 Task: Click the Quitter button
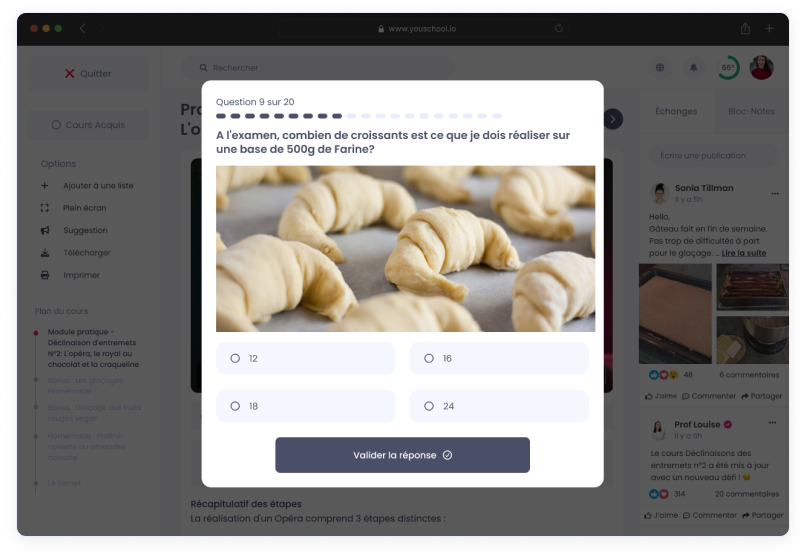coord(88,73)
